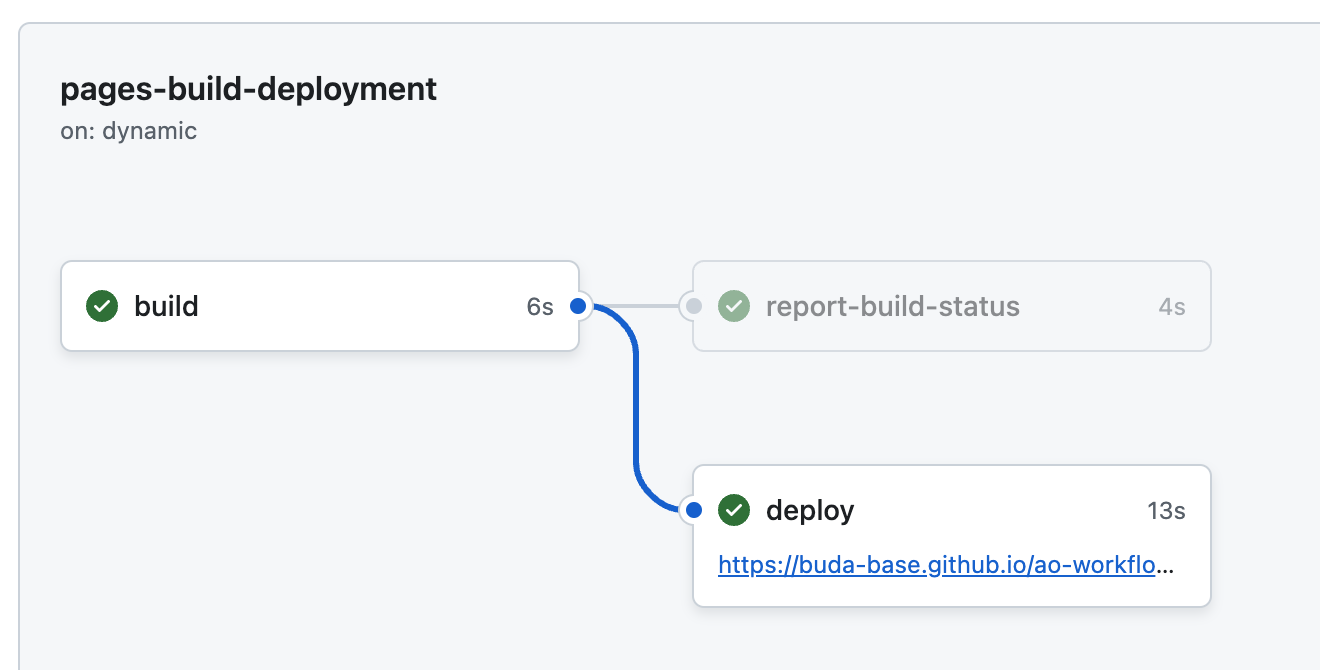Click the blue dot entering the deploy node
Viewport: 1320px width, 670px height.
click(x=692, y=510)
